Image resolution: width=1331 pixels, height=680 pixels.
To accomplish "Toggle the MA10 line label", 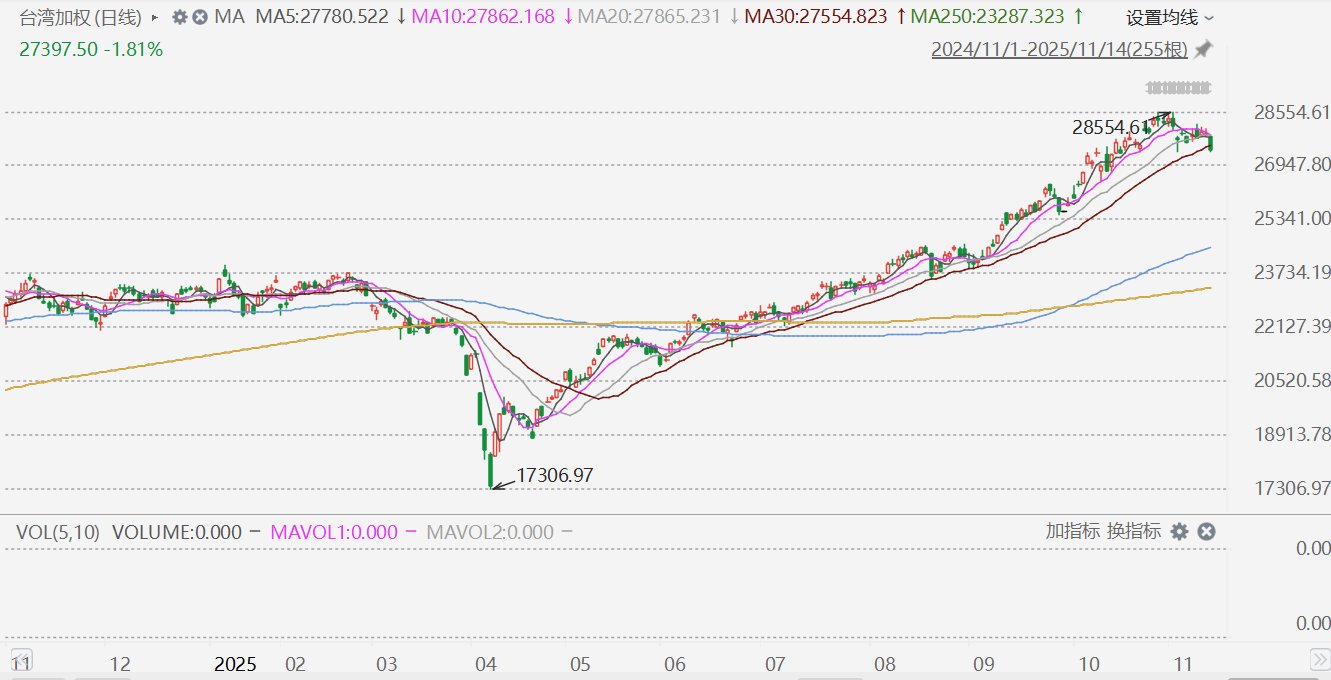I will 486,17.
